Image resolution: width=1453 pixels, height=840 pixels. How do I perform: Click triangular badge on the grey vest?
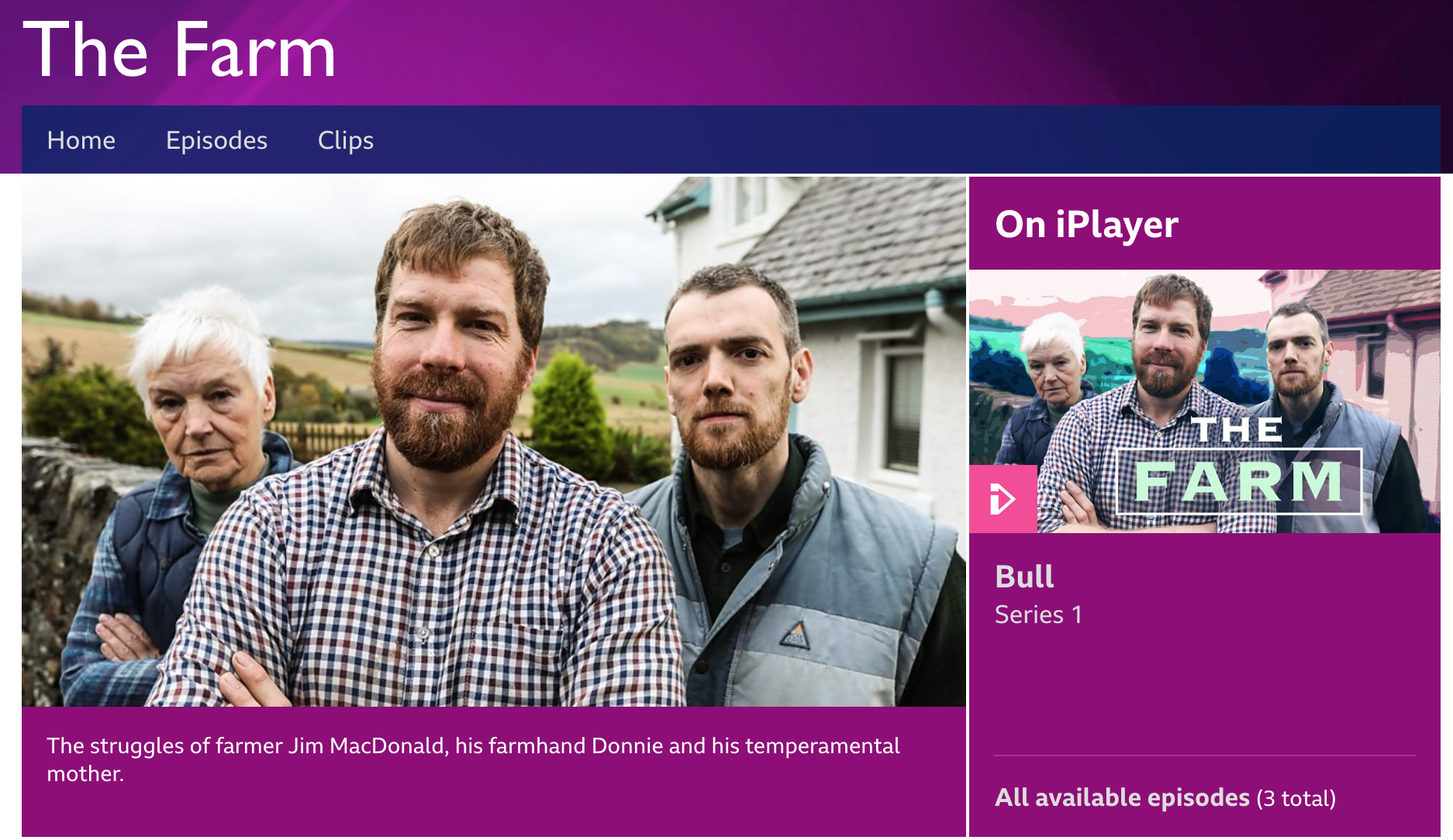pyautogui.click(x=795, y=635)
